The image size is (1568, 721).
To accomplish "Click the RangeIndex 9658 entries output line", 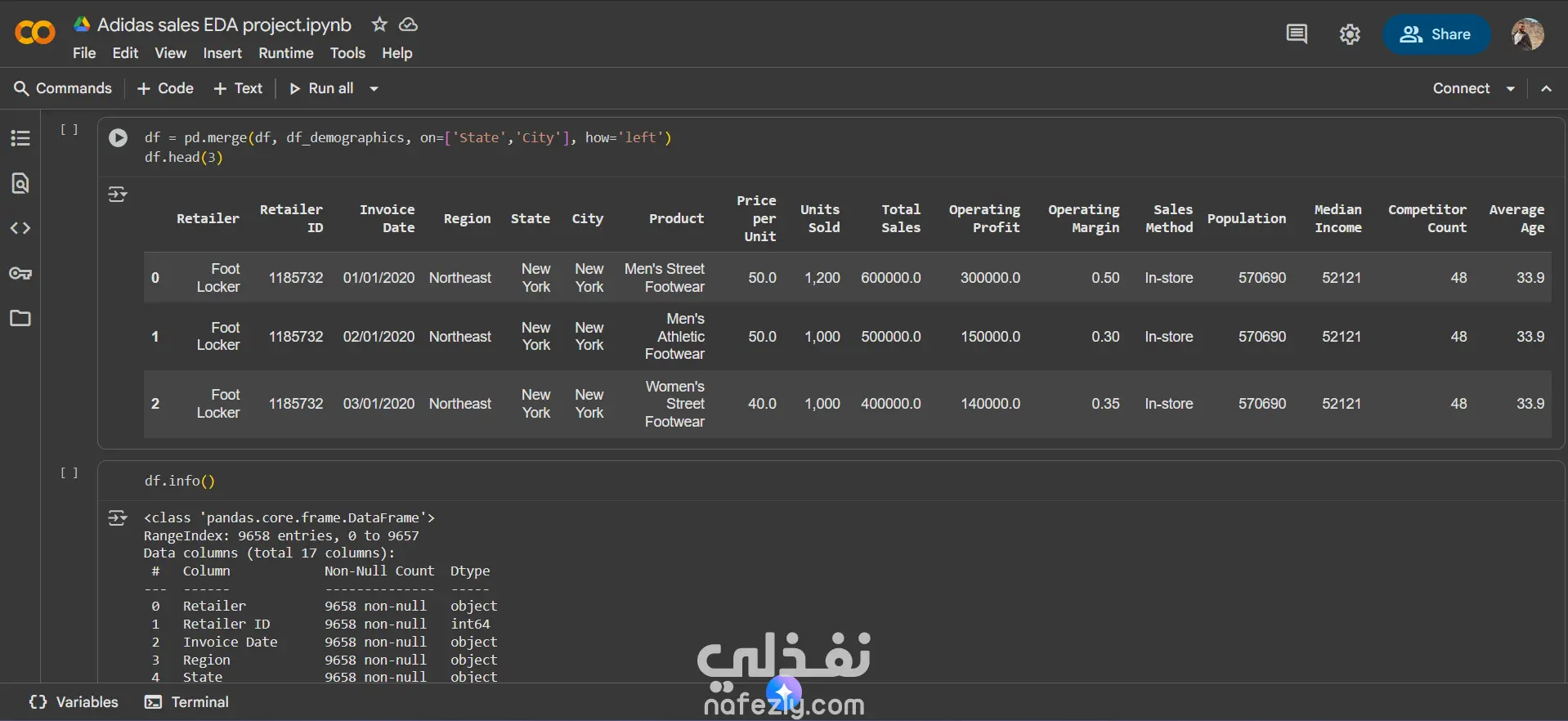I will tap(281, 535).
